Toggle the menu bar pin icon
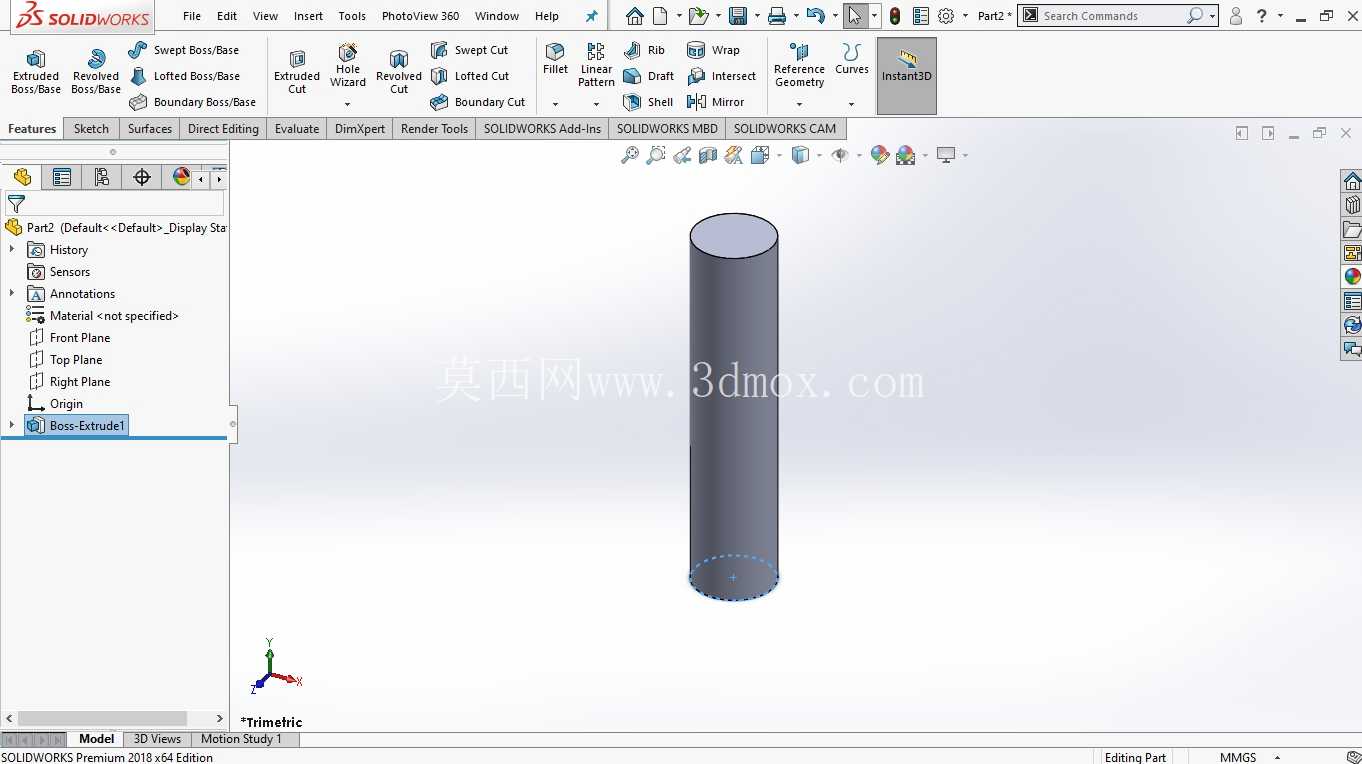This screenshot has width=1362, height=764. (x=591, y=16)
